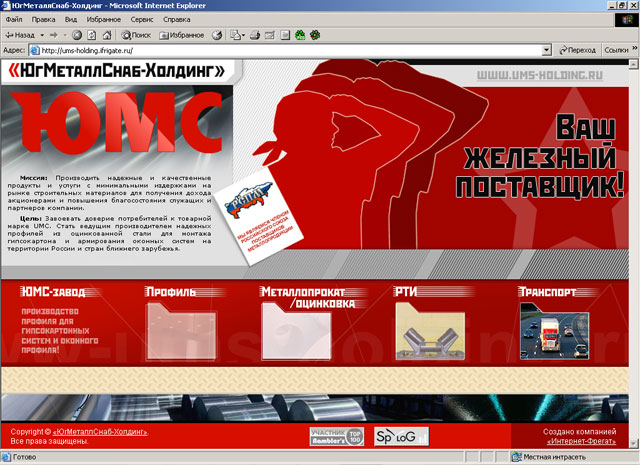Click the forward arrow toolbar button

tap(53, 35)
